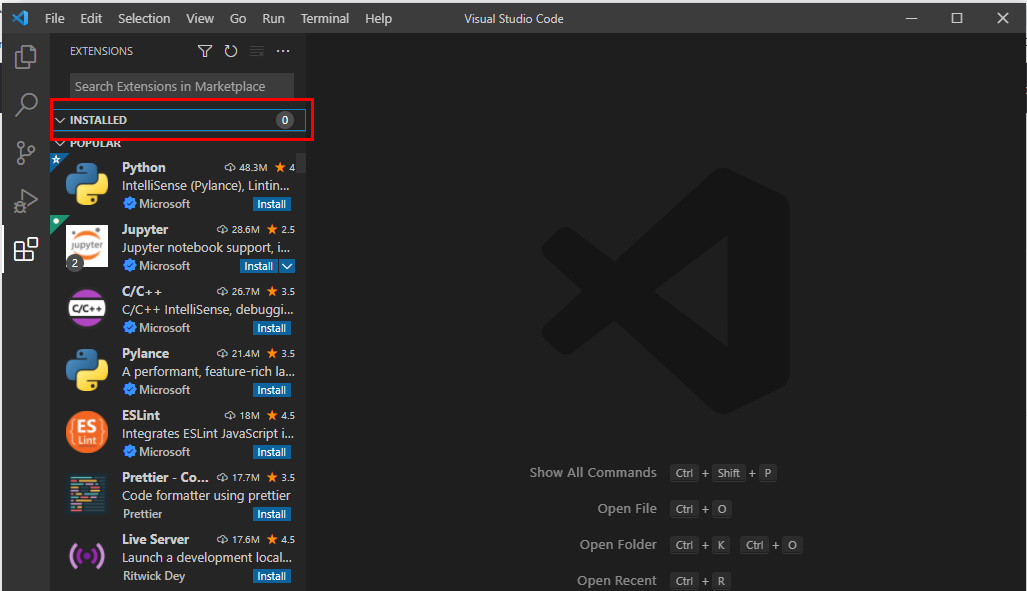Click the Live Server extension icon
This screenshot has height=591, width=1027.
coord(87,556)
